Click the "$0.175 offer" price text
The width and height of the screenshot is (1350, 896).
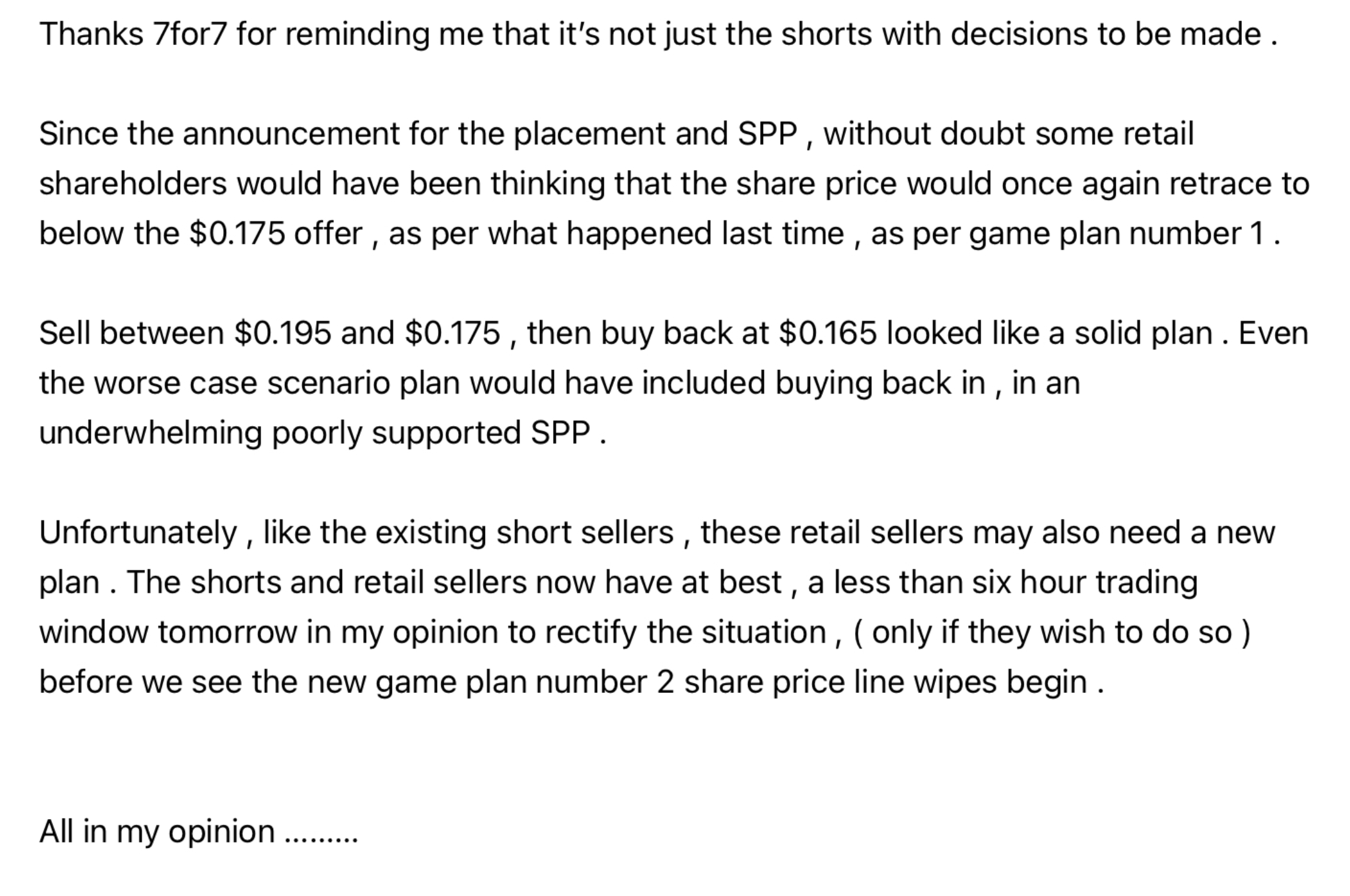(275, 234)
